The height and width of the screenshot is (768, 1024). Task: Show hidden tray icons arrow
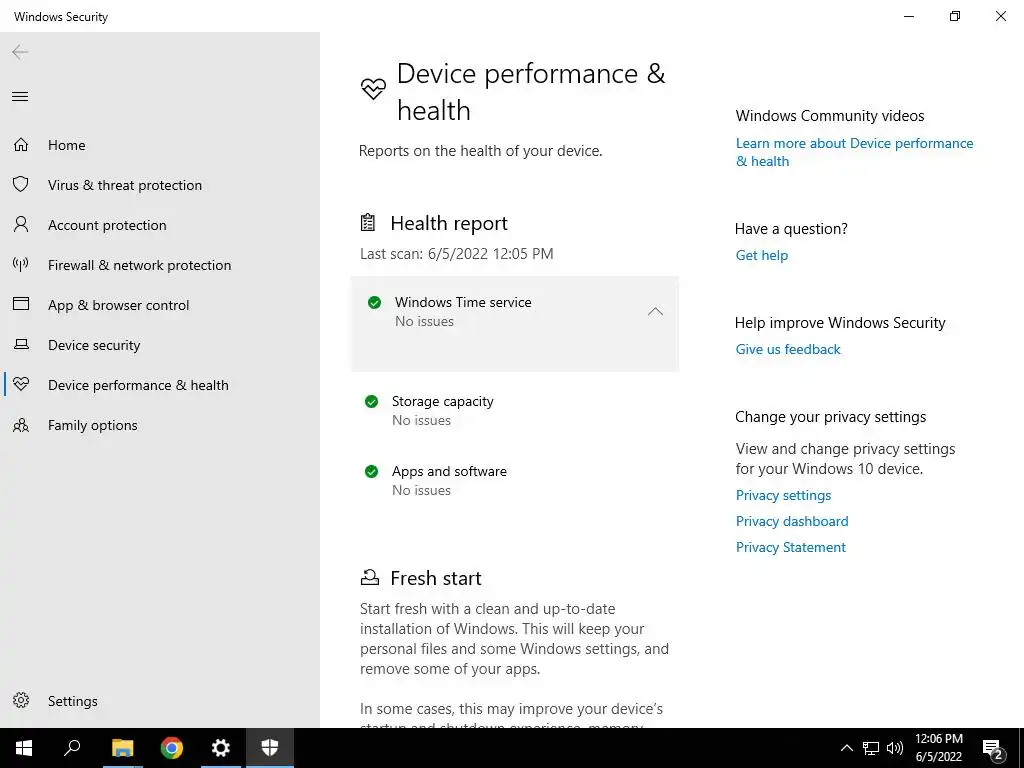pos(846,748)
